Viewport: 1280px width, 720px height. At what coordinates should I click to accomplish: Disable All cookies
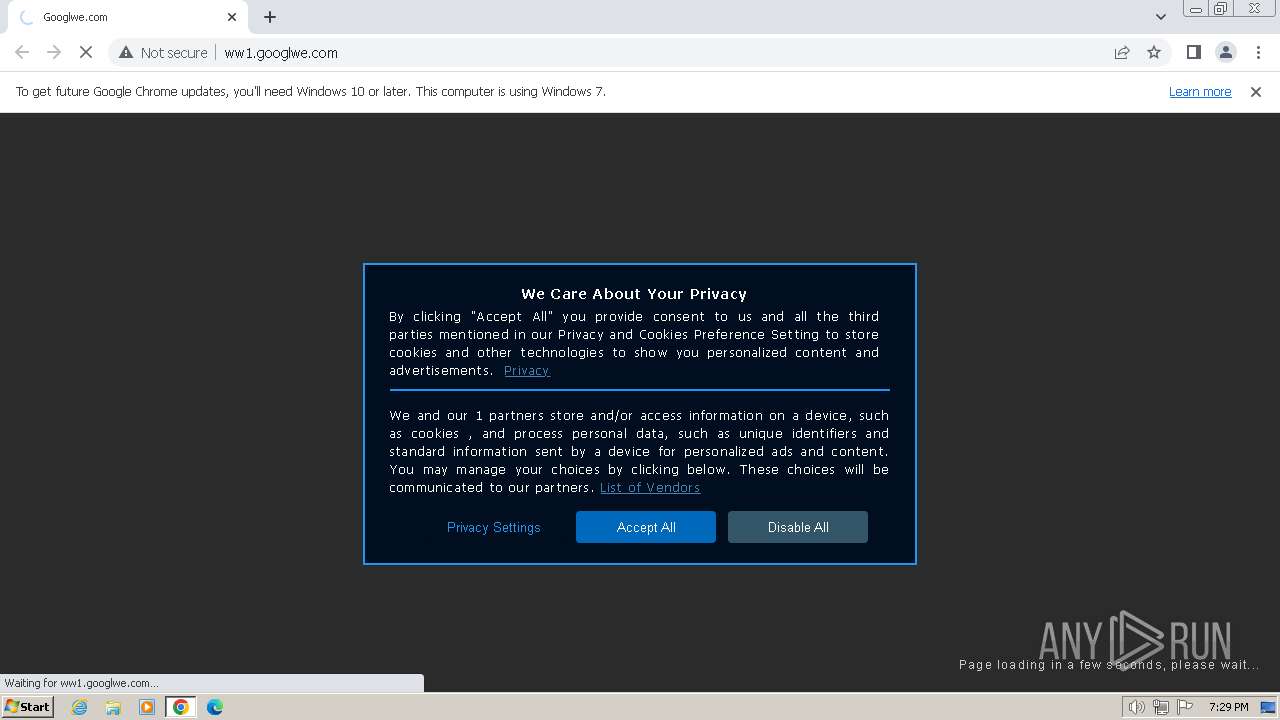click(x=798, y=527)
